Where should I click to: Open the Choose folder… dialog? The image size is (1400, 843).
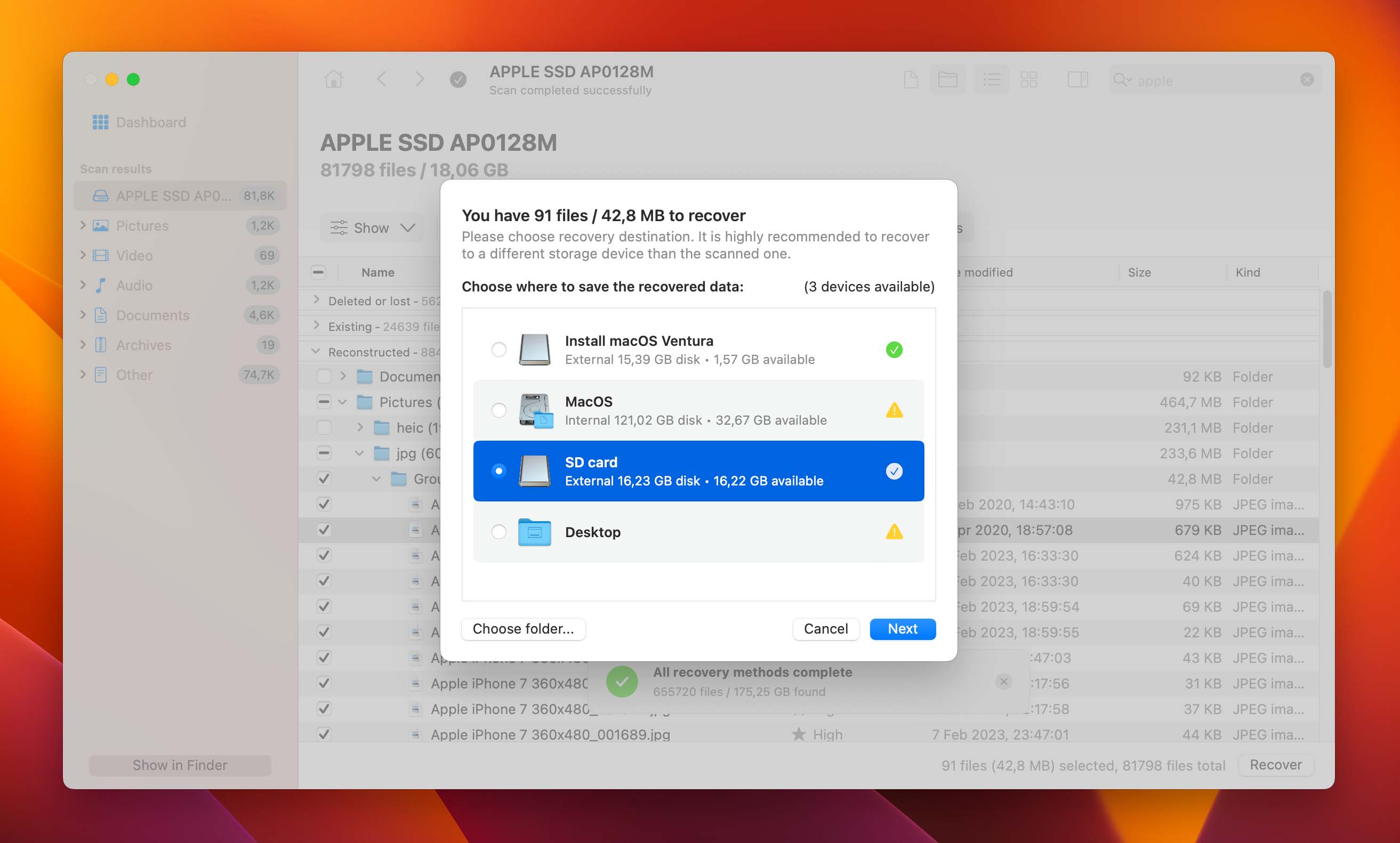tap(522, 629)
